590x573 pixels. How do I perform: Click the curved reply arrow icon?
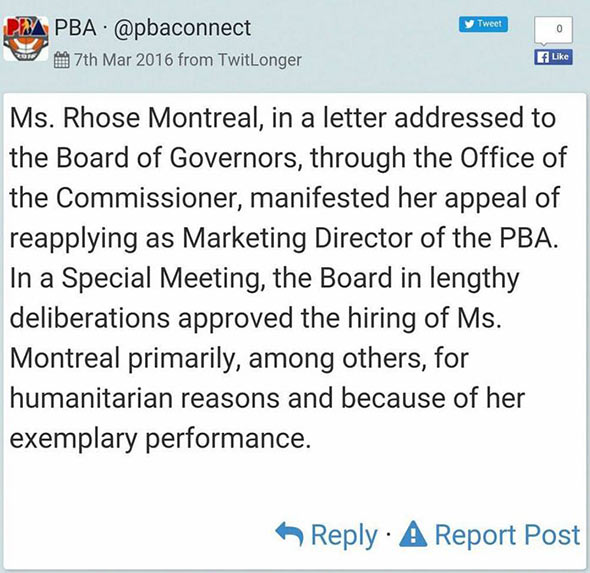click(x=289, y=533)
